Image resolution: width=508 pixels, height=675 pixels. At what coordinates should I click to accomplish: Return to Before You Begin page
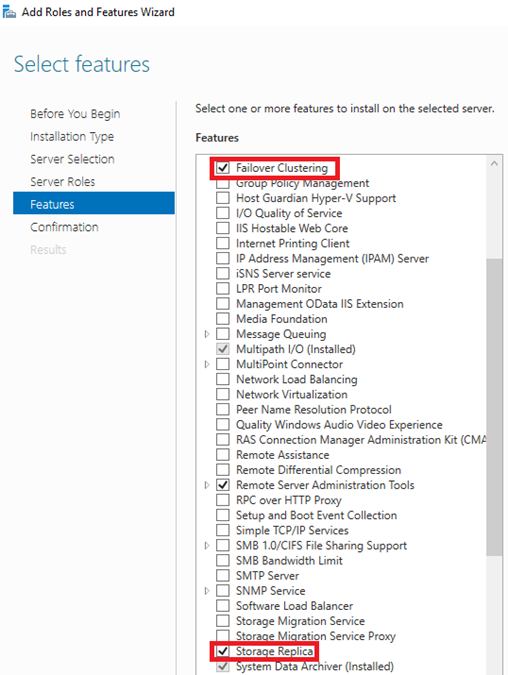click(75, 114)
